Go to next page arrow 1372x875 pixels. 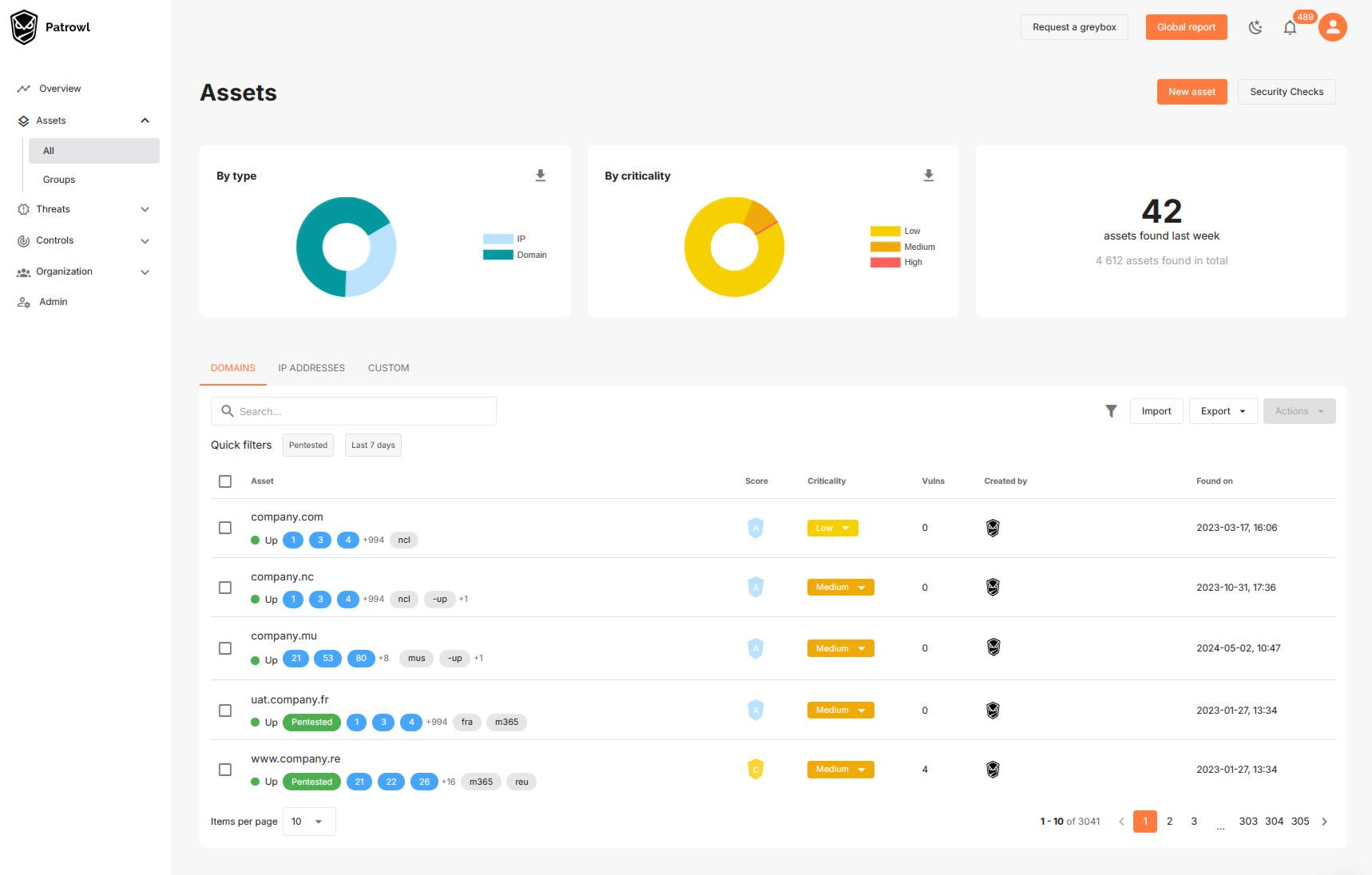pos(1324,822)
